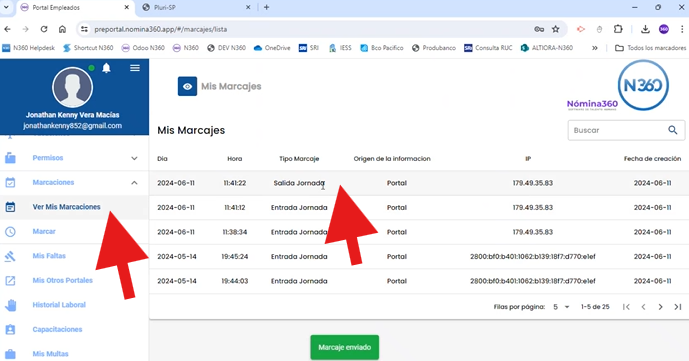Open the browser downloads icon
Viewport: 689px width, 361px height.
[645, 29]
